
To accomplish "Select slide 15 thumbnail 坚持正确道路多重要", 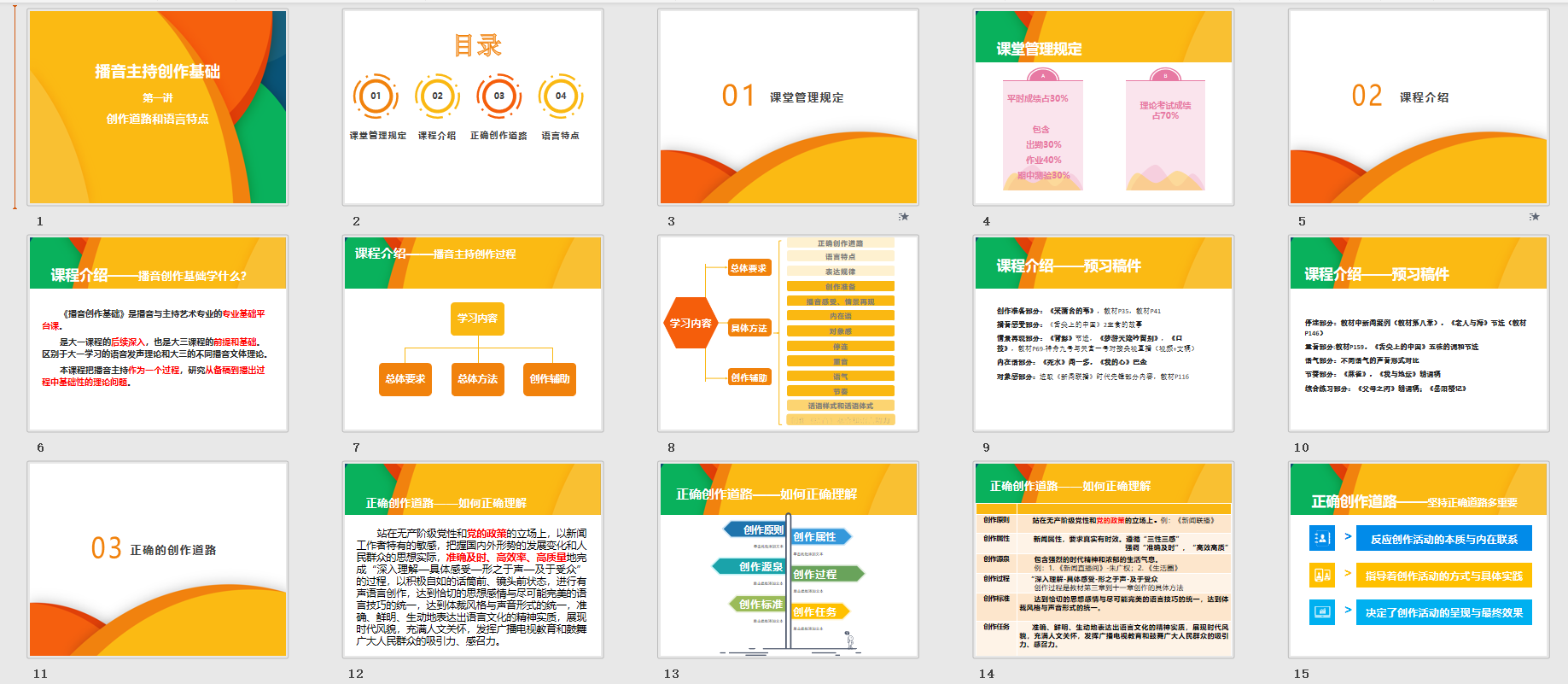I will pos(1419,560).
